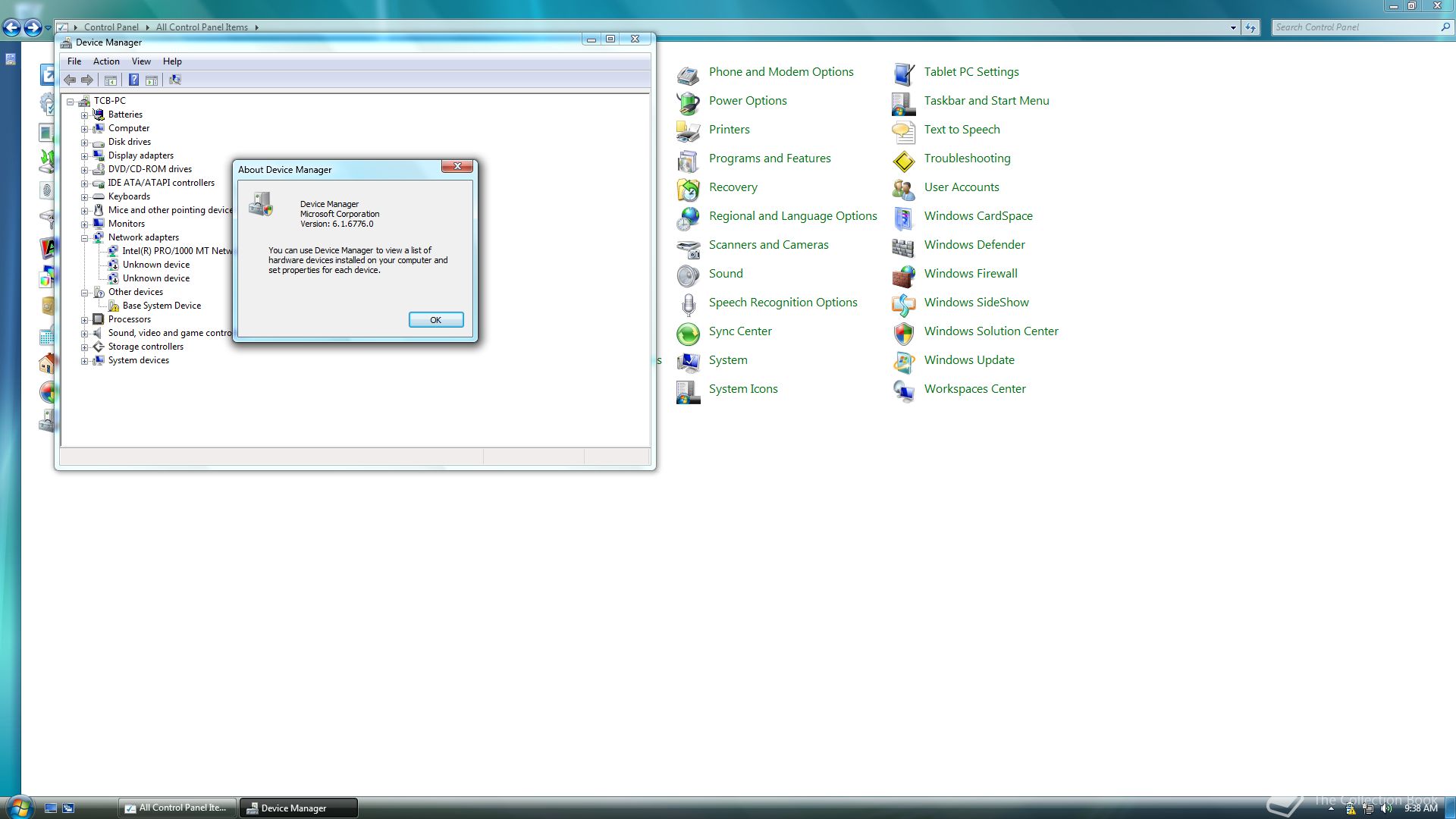Open Regional and Language Options link

pos(793,216)
